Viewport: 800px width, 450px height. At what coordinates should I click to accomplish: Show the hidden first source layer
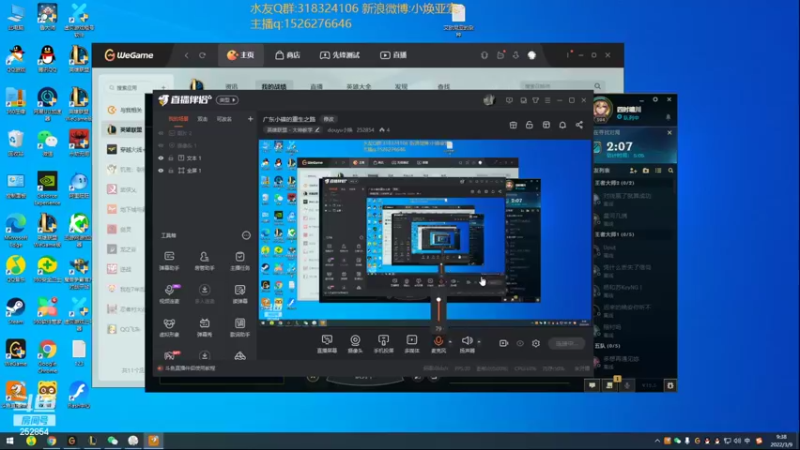click(161, 133)
